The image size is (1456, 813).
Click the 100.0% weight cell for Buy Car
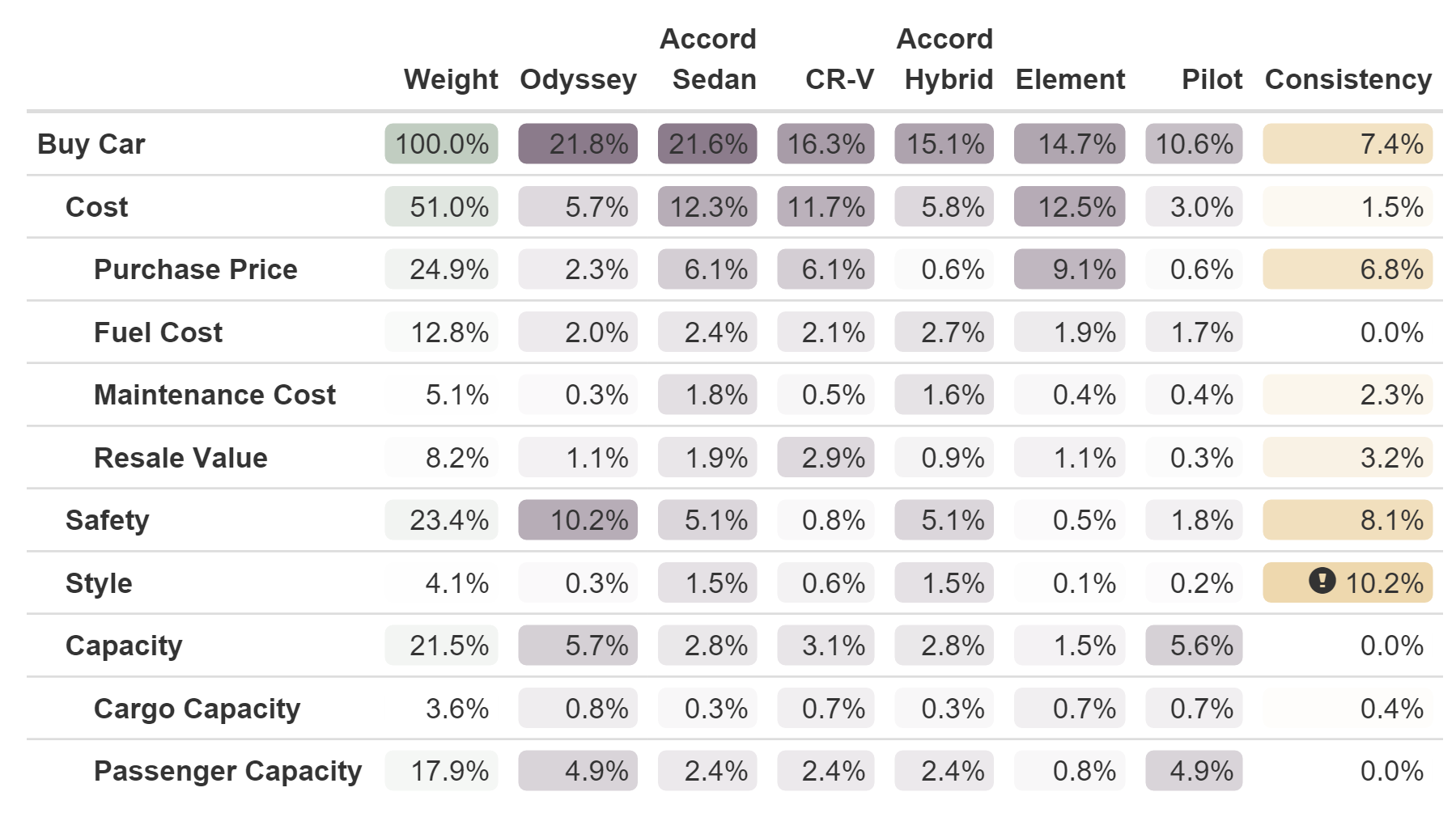point(441,144)
